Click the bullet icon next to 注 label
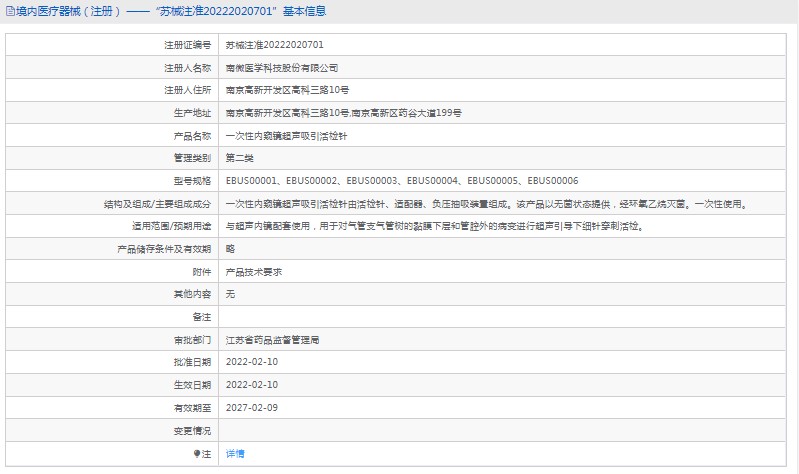 click(196, 453)
